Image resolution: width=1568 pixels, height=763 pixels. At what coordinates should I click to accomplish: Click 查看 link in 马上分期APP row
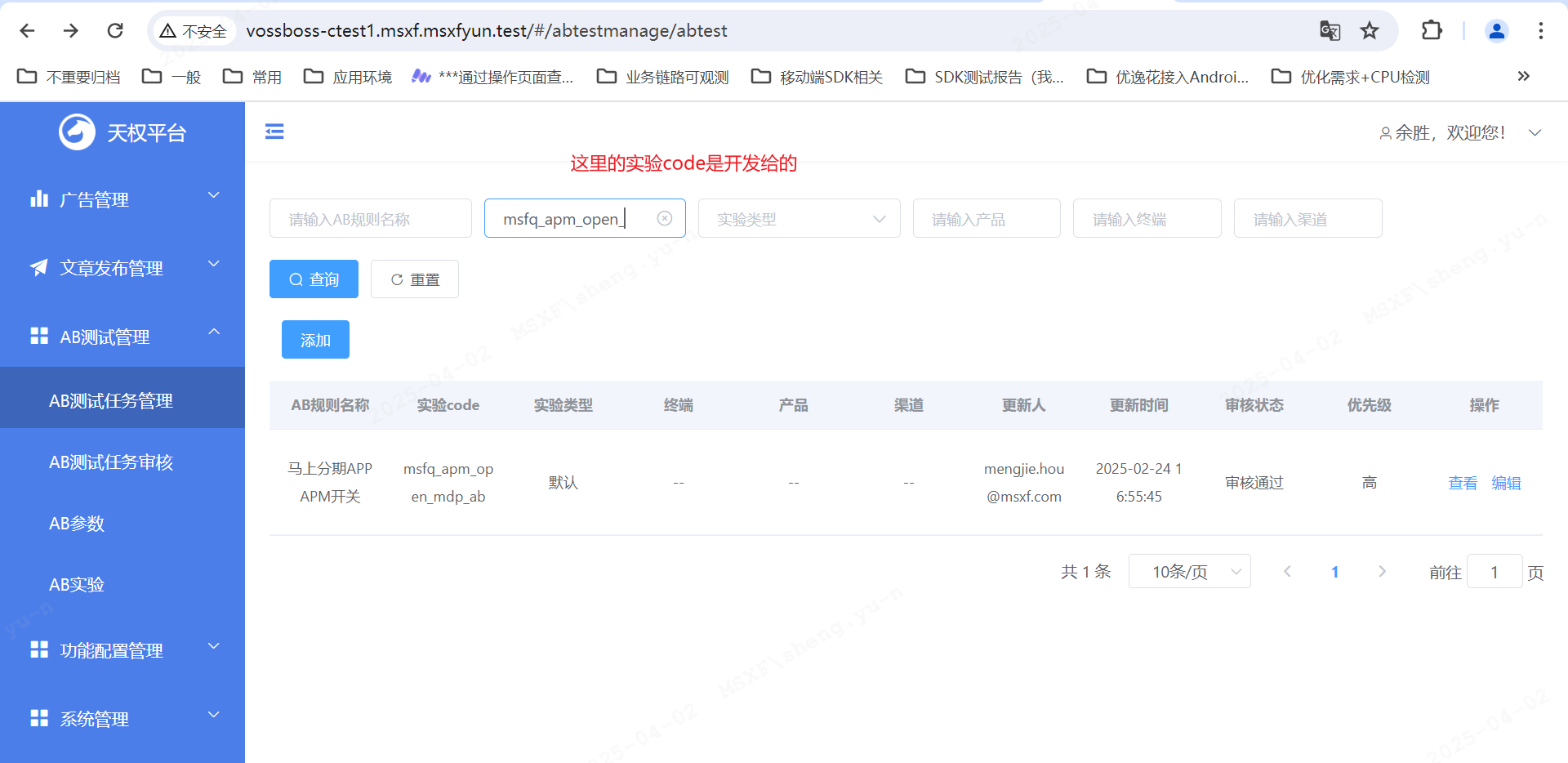click(1462, 483)
